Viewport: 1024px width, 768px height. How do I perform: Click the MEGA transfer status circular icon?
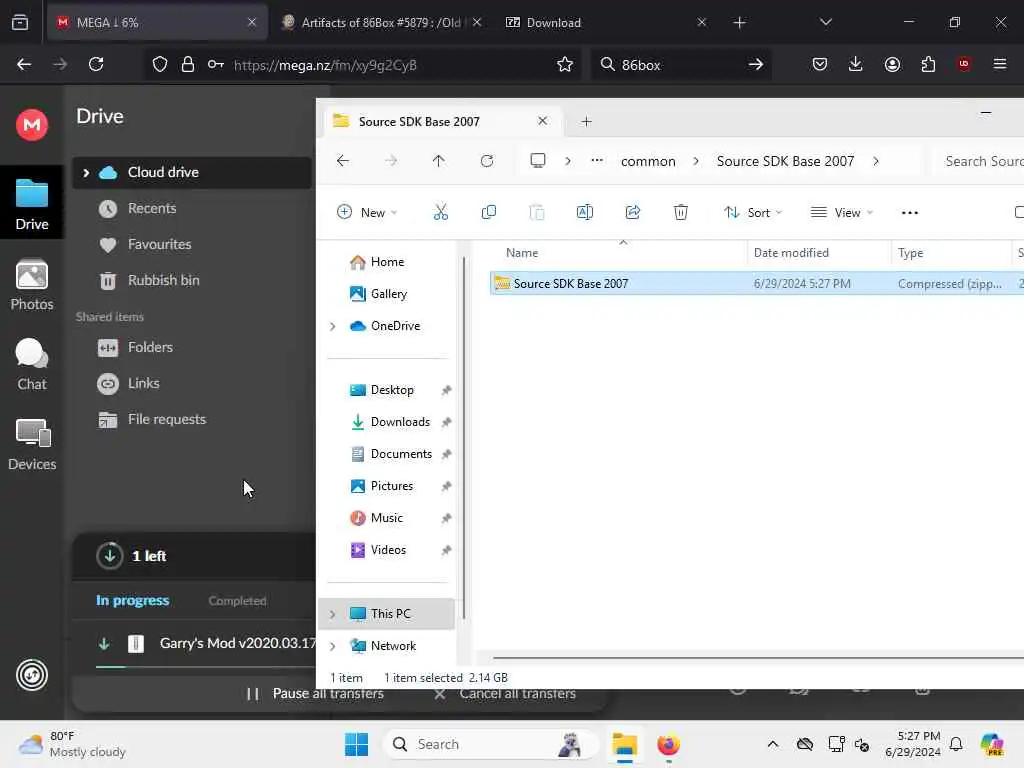pos(31,675)
